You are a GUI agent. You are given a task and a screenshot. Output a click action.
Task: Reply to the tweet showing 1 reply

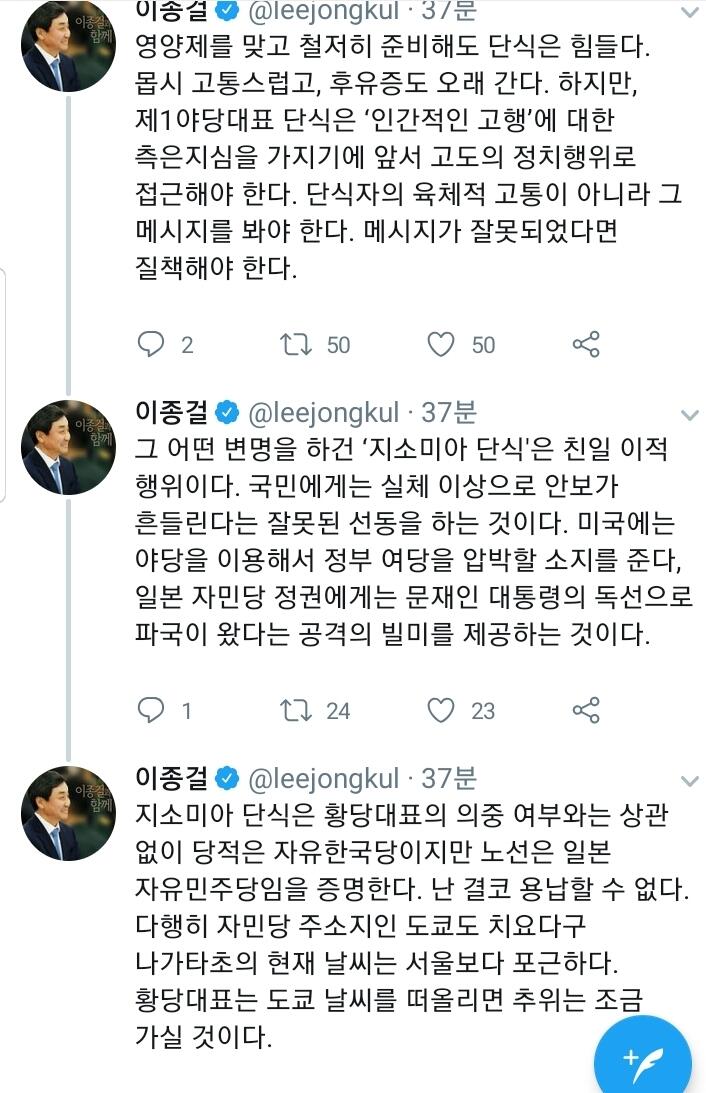150,711
